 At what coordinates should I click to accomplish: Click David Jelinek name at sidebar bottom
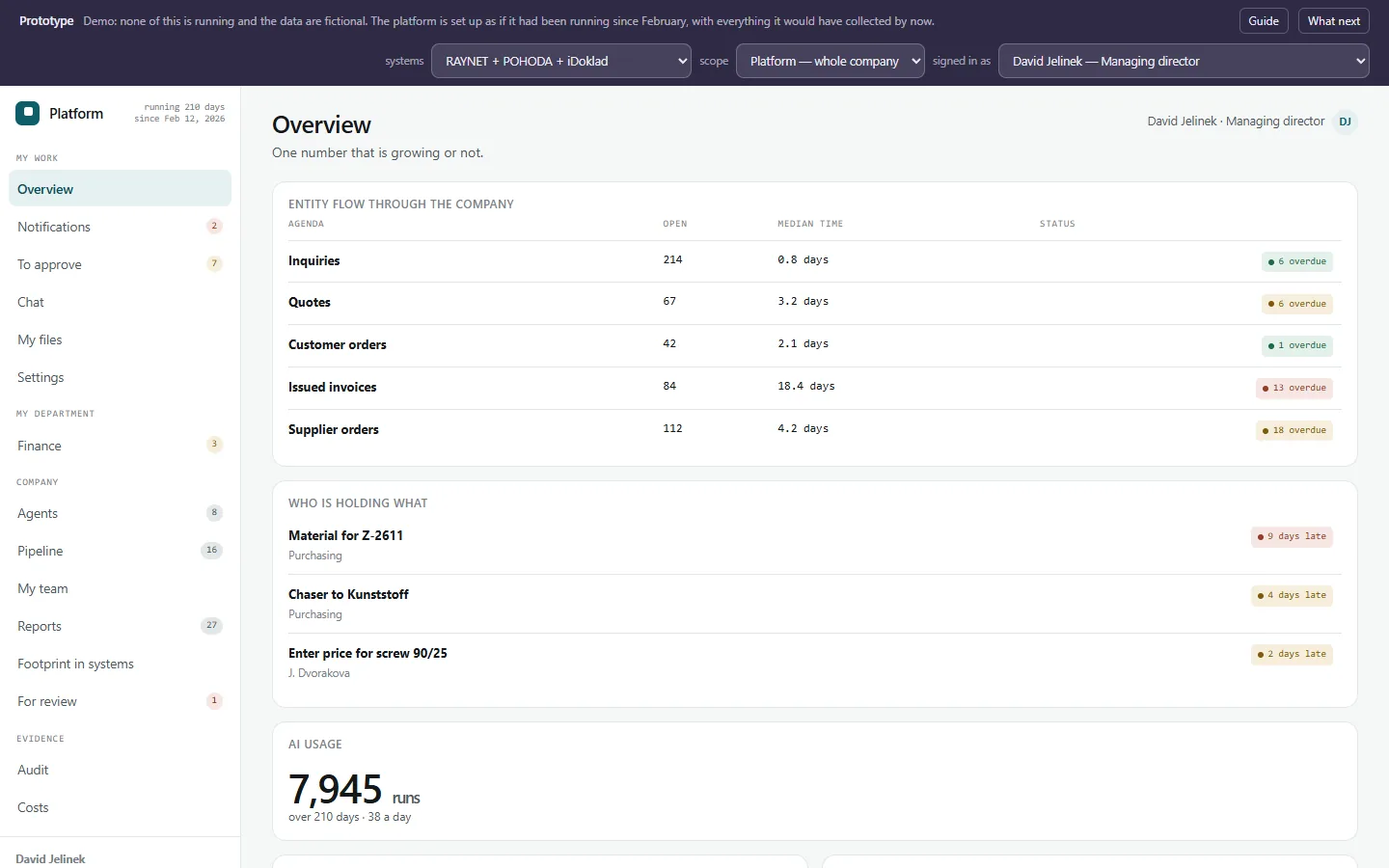click(x=50, y=858)
